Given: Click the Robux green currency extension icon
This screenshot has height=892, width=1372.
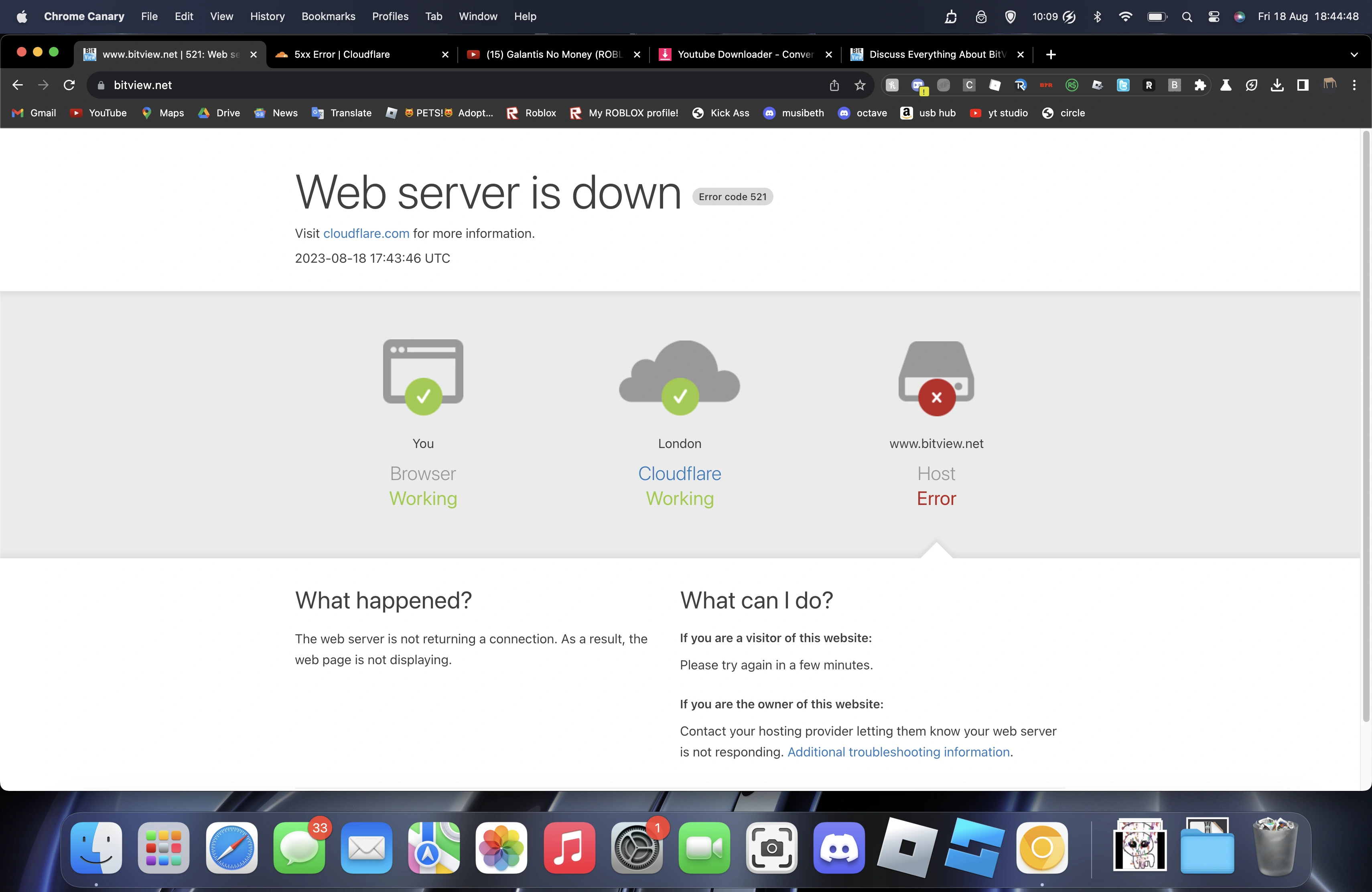Looking at the screenshot, I should click(1072, 85).
